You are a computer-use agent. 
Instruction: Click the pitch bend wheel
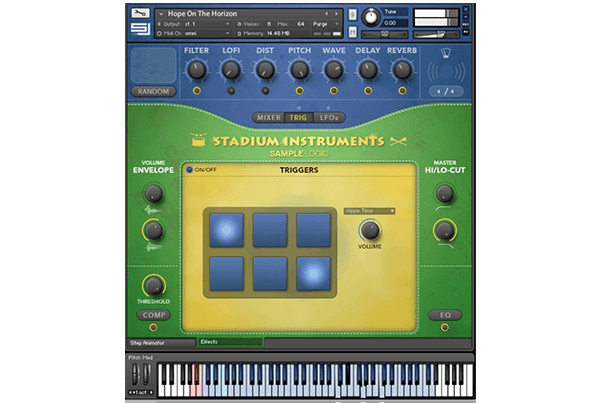click(x=135, y=374)
